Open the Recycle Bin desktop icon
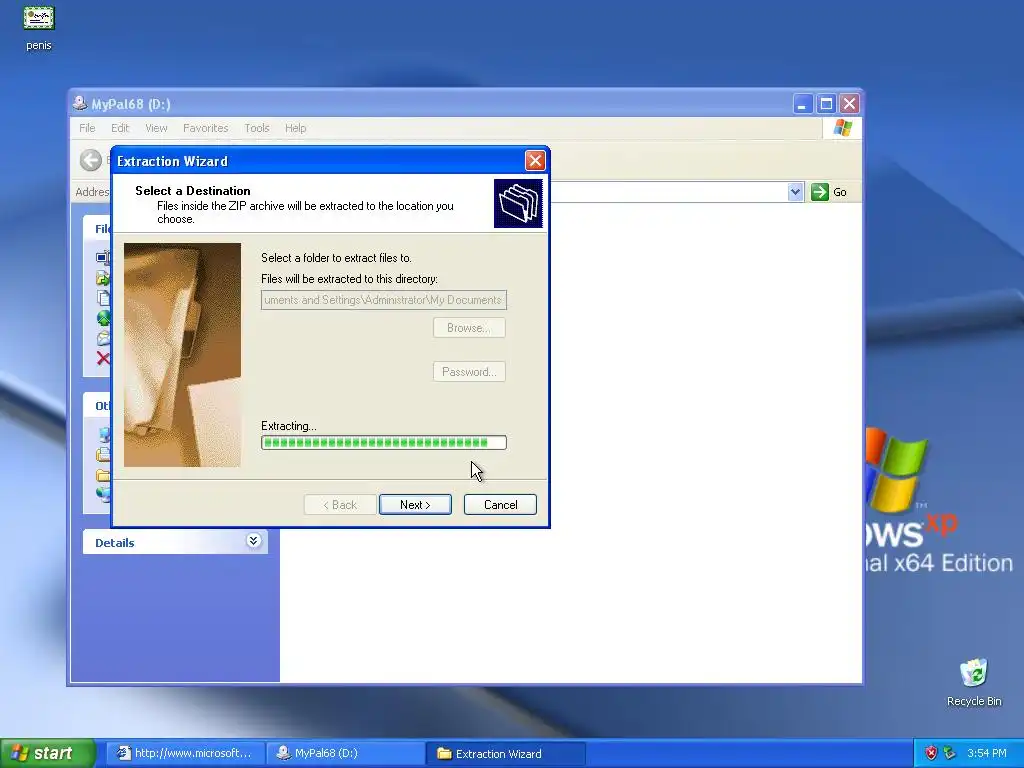 (x=974, y=681)
